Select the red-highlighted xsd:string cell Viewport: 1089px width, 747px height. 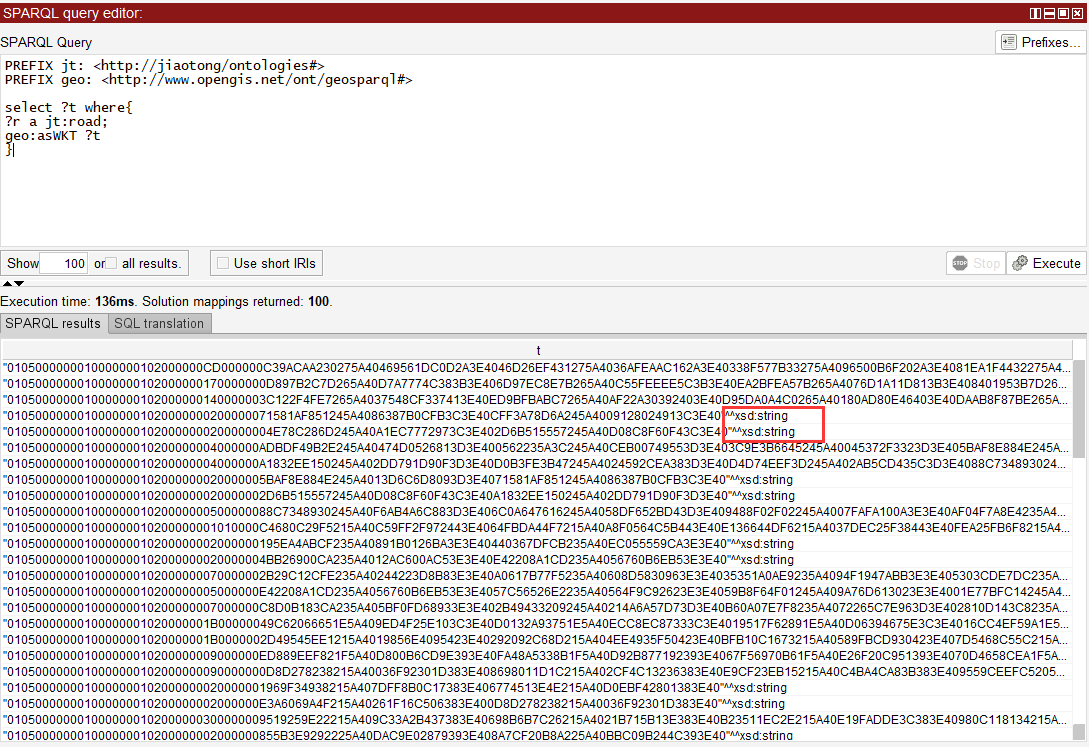[772, 424]
